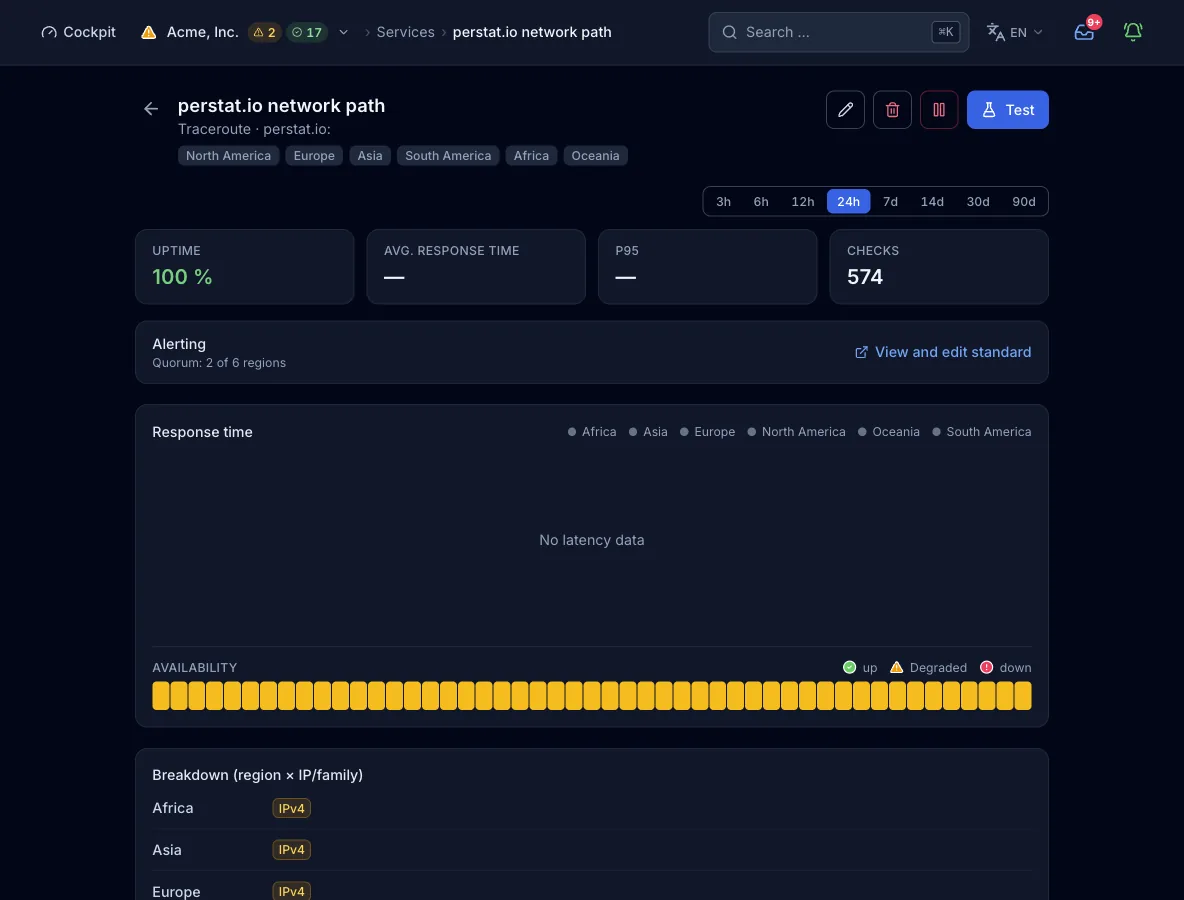Expand the Acme, Inc. organization dropdown
Viewport: 1184px width, 900px height.
coord(344,32)
